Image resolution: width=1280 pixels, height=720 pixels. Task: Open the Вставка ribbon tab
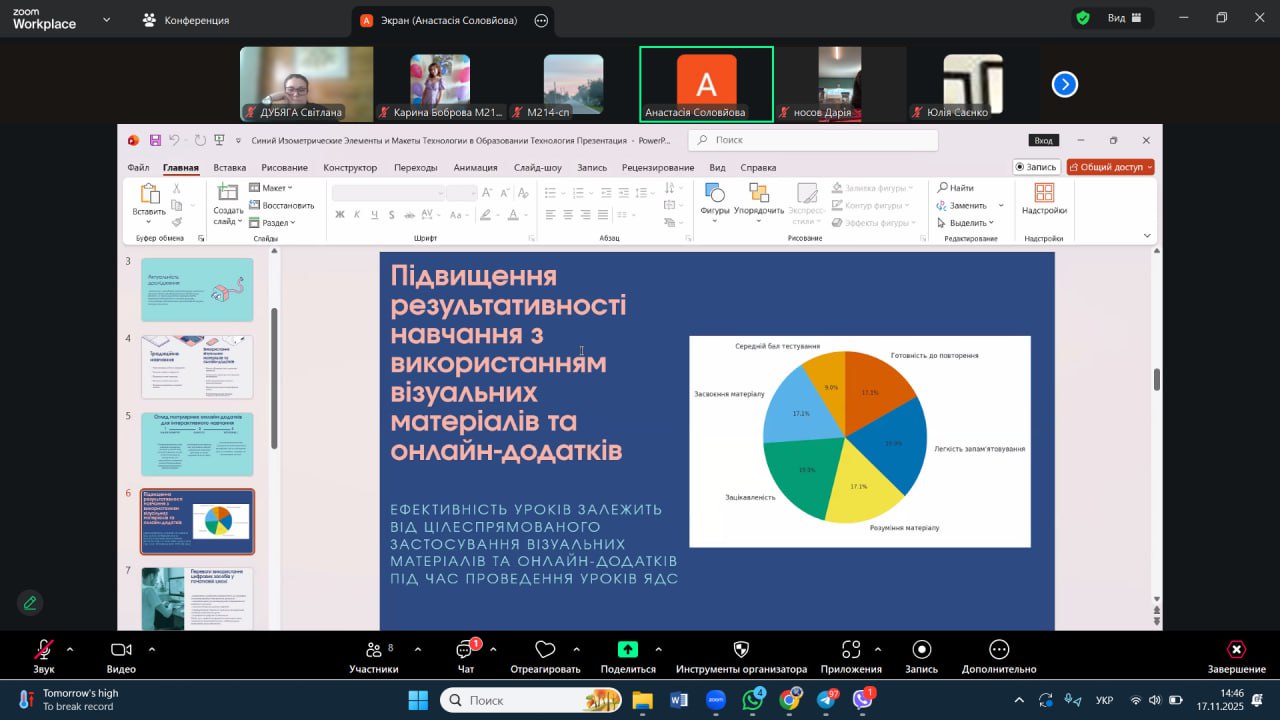pyautogui.click(x=229, y=168)
